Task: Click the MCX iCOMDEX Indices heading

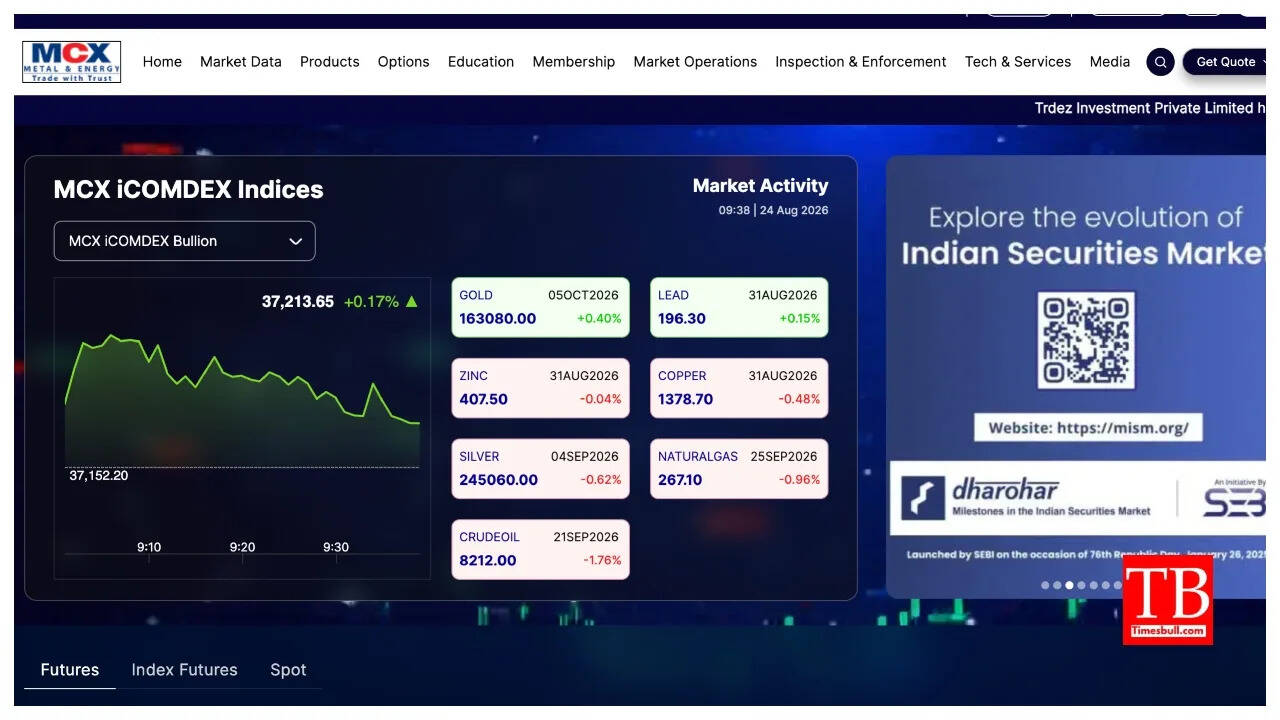Action: tap(188, 190)
